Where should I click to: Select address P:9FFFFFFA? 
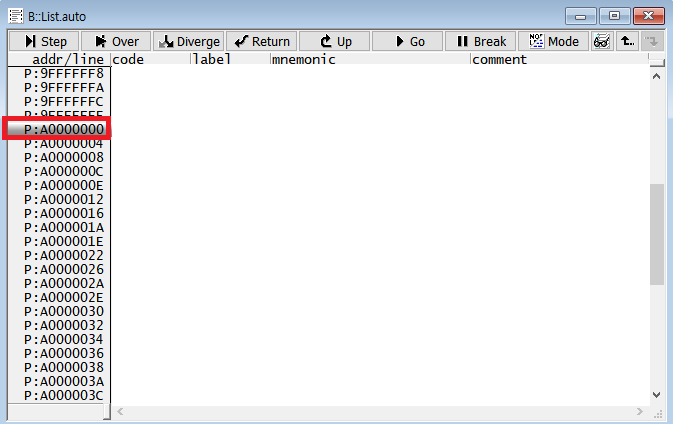(64, 88)
